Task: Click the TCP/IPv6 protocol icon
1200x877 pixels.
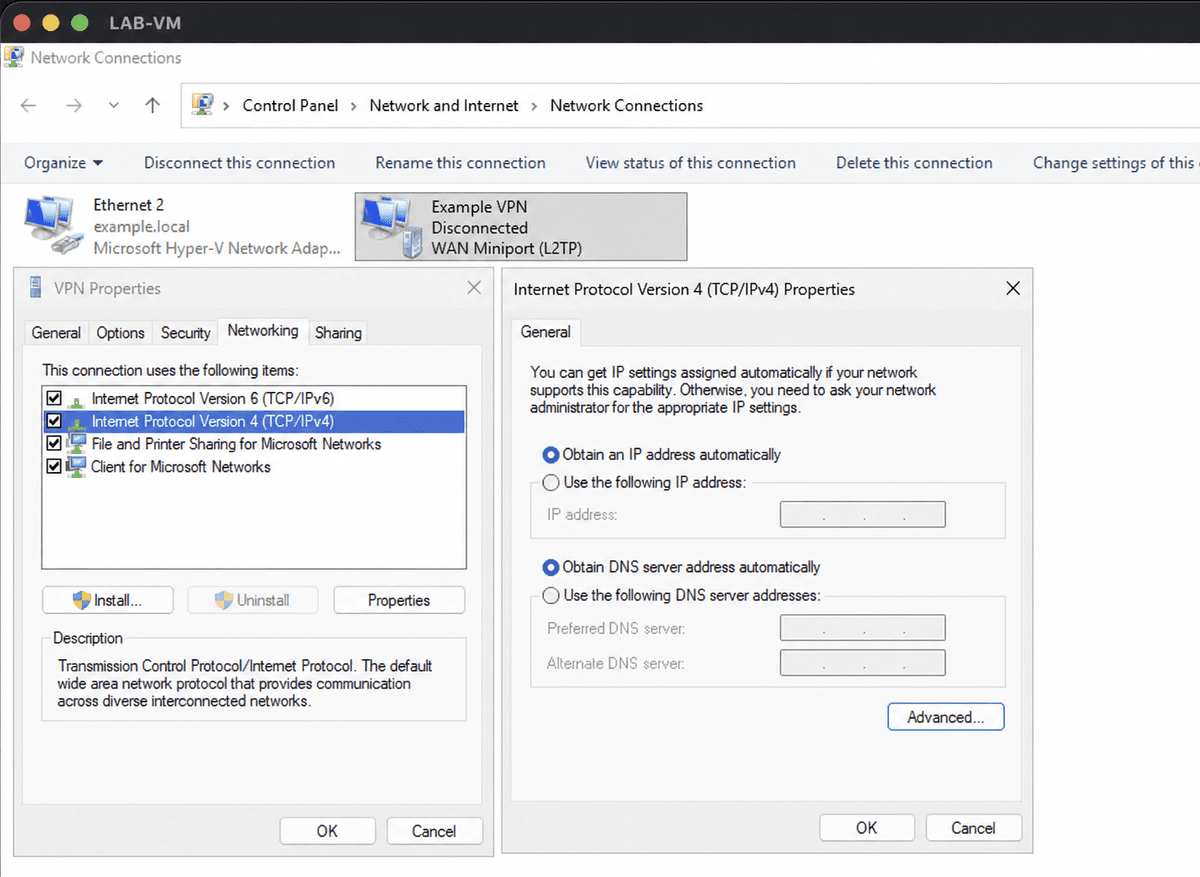Action: pyautogui.click(x=76, y=399)
